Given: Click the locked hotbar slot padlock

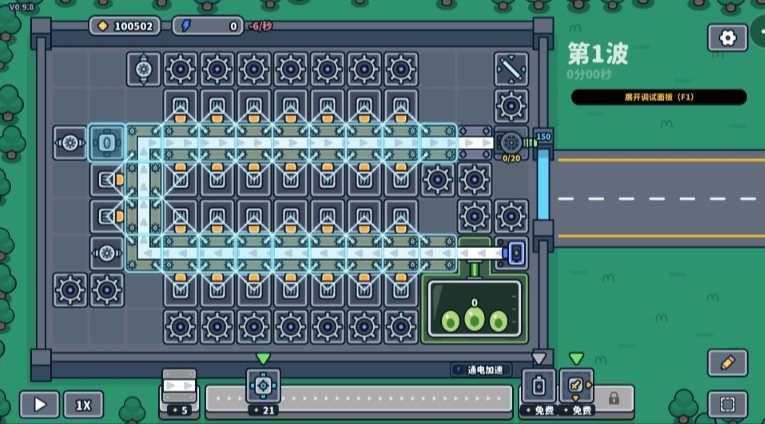Looking at the screenshot, I should [x=614, y=399].
